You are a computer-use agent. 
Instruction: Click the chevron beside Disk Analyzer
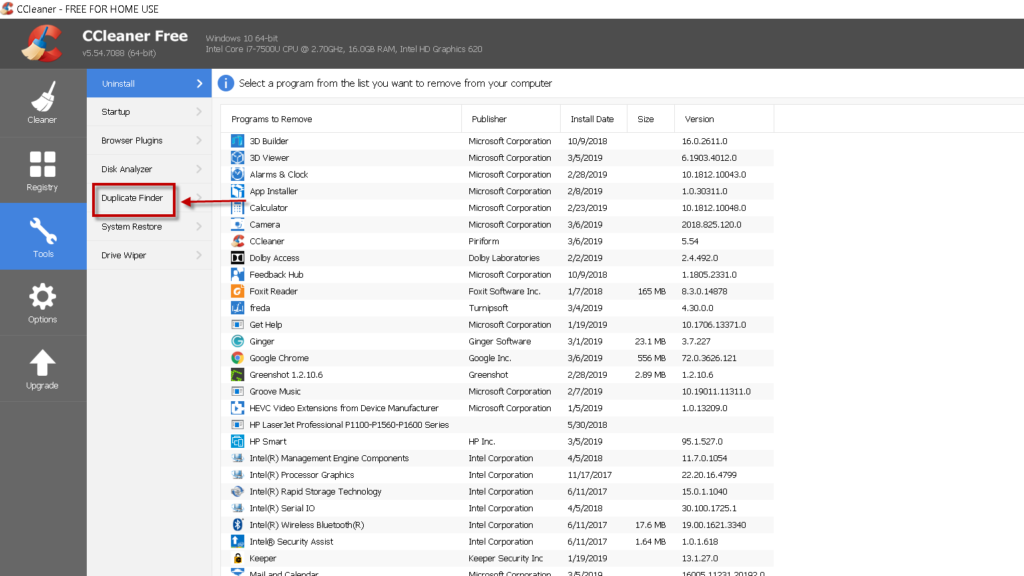199,169
